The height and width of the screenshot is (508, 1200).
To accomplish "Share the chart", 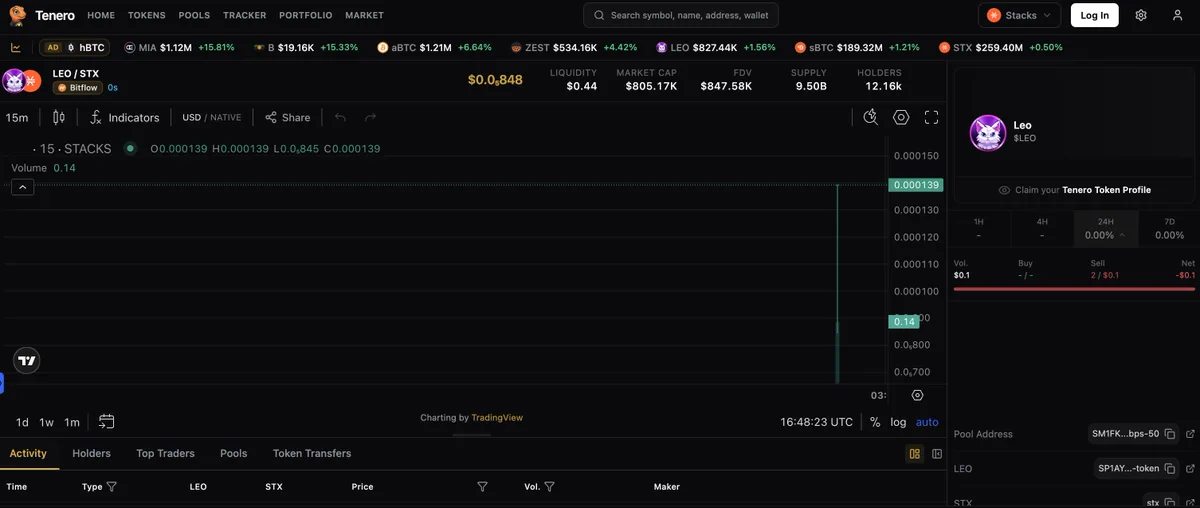I will click(x=287, y=117).
